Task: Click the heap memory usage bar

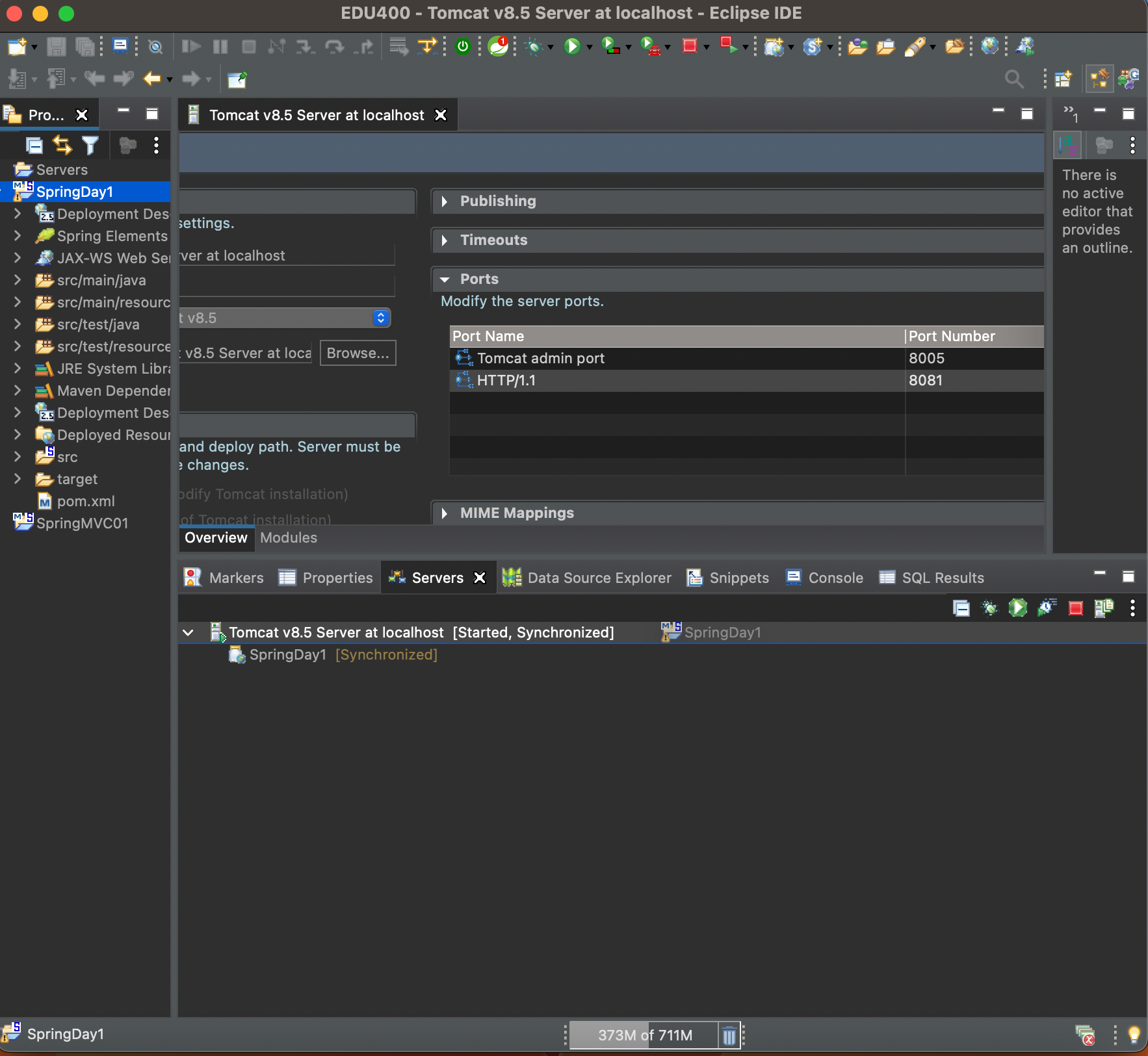Action: [644, 1035]
